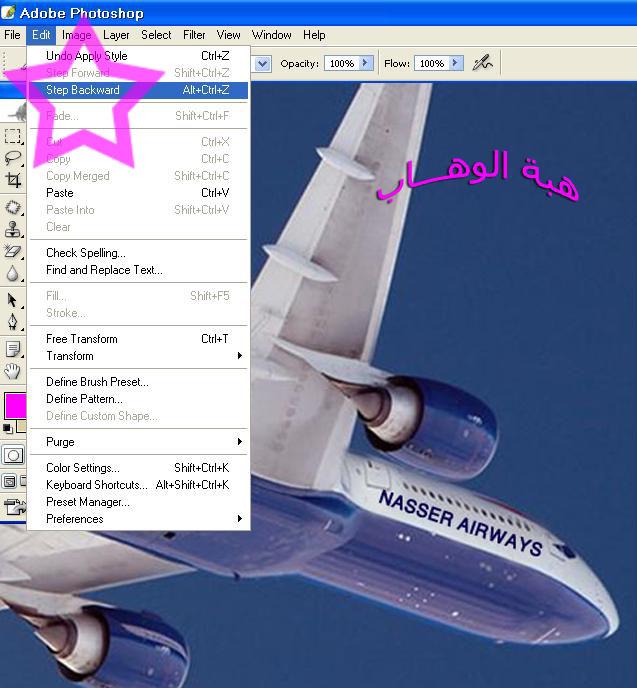Select the Pen tool
This screenshot has width=637, height=688.
coord(13,321)
